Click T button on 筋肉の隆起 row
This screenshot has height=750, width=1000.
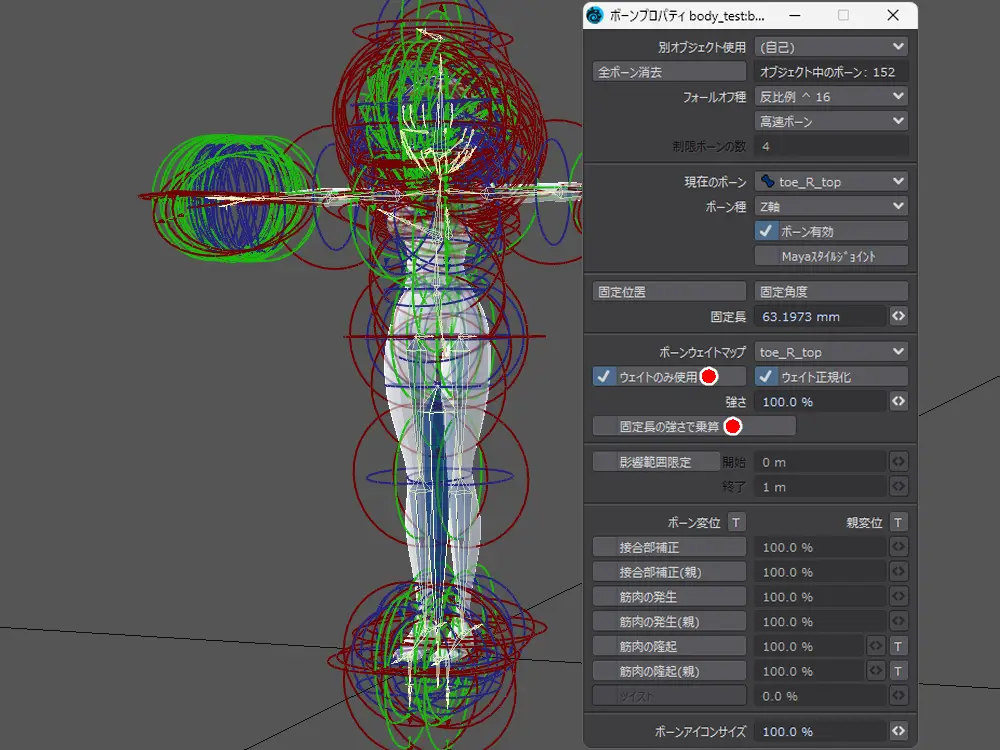[x=898, y=646]
